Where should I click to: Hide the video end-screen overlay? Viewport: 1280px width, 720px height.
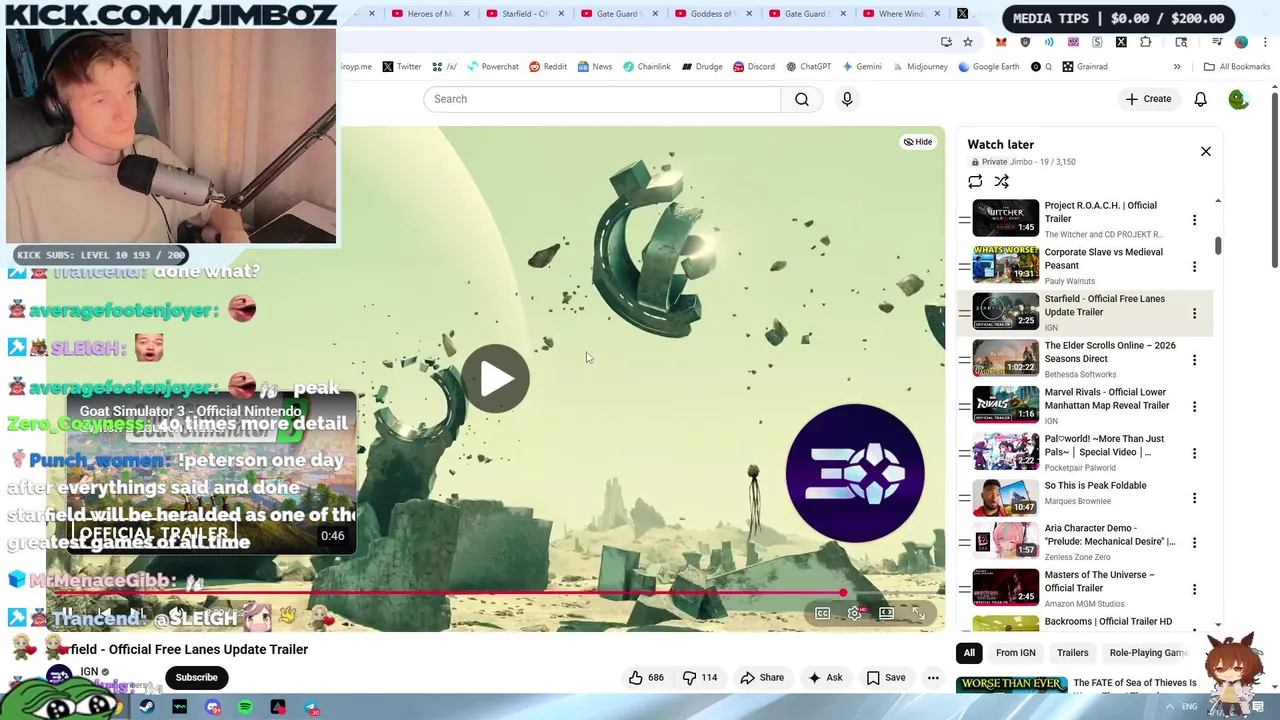[x=918, y=142]
